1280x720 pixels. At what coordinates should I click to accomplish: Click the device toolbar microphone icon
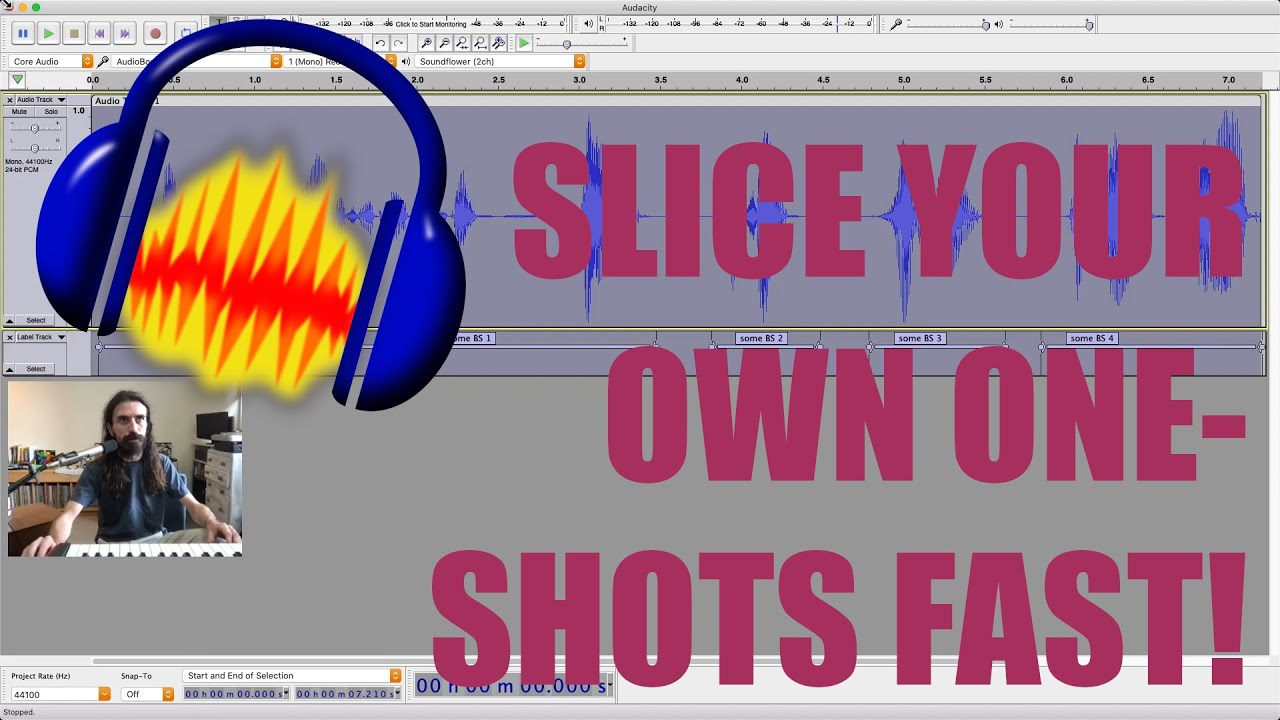pos(102,61)
